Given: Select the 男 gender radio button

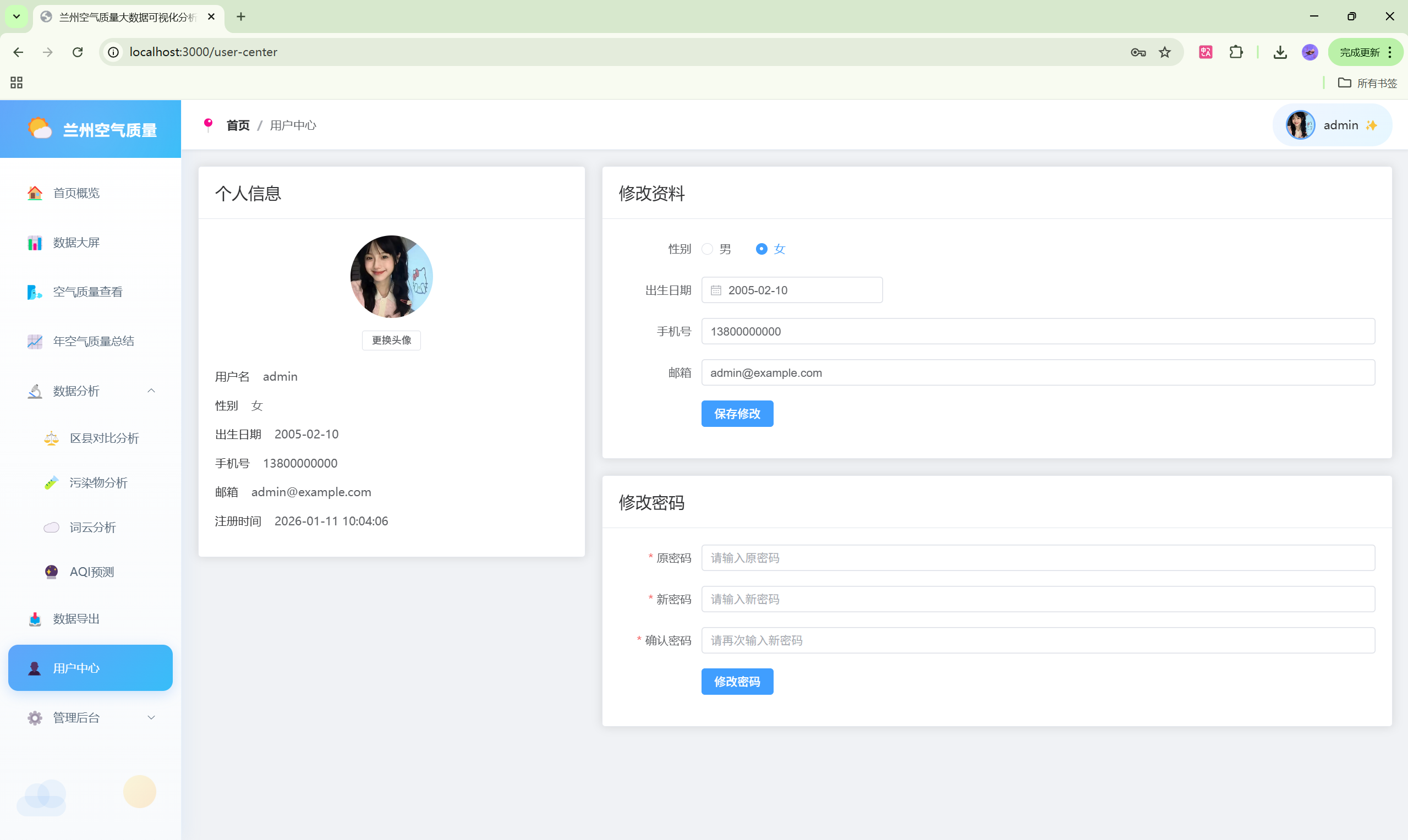Looking at the screenshot, I should pos(707,249).
